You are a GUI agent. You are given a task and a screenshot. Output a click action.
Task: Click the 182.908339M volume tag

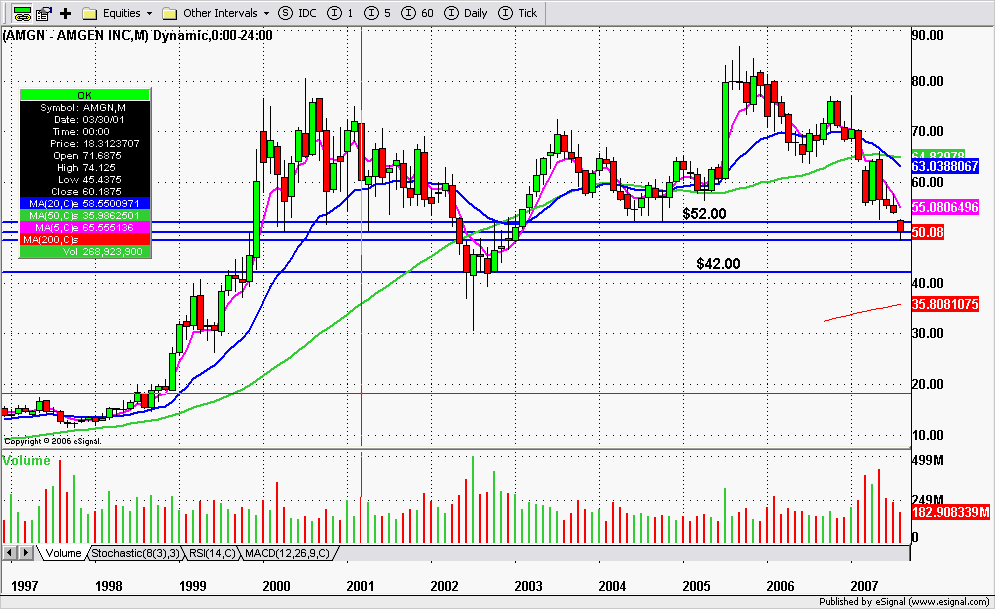(x=951, y=512)
